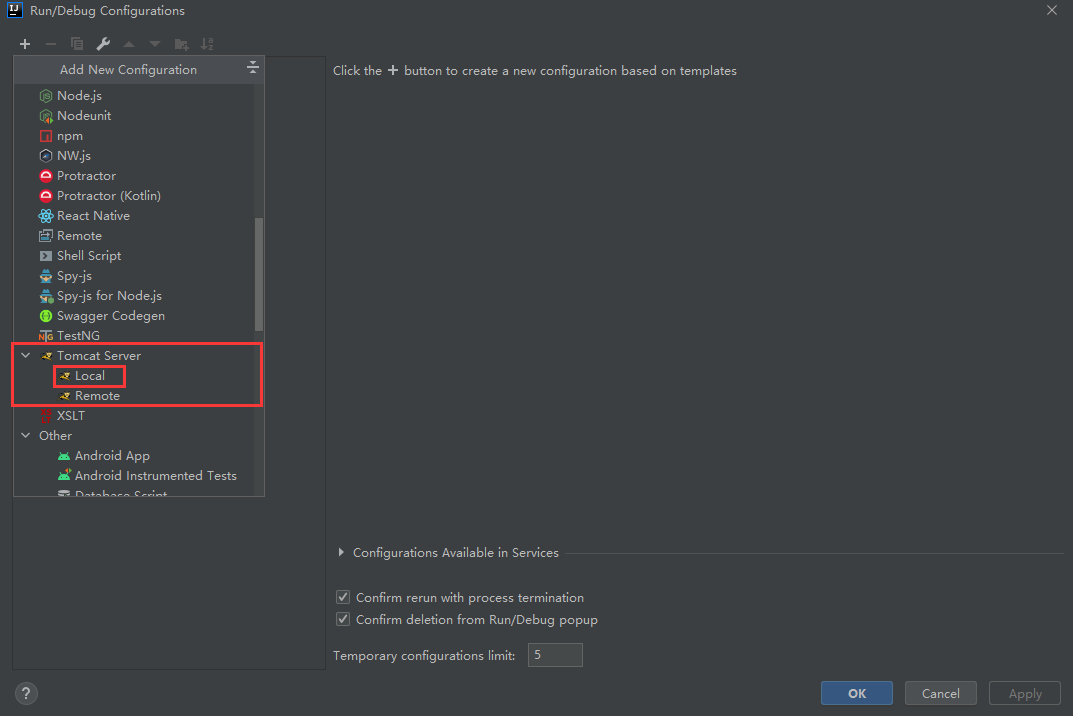This screenshot has height=716, width=1073.
Task: Click the Other group label
Action: click(x=55, y=435)
